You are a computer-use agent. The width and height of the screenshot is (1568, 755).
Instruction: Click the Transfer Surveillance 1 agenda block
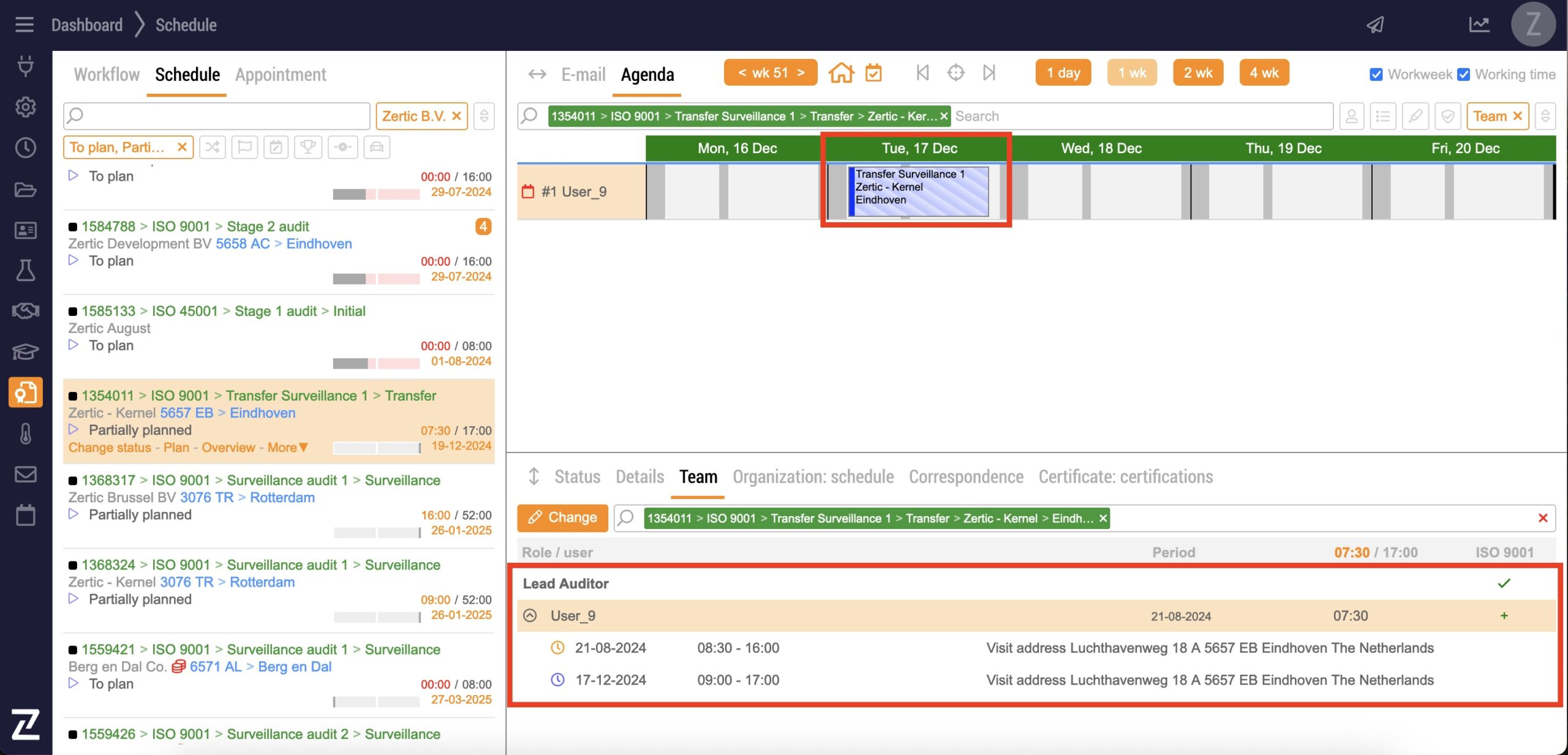(918, 190)
